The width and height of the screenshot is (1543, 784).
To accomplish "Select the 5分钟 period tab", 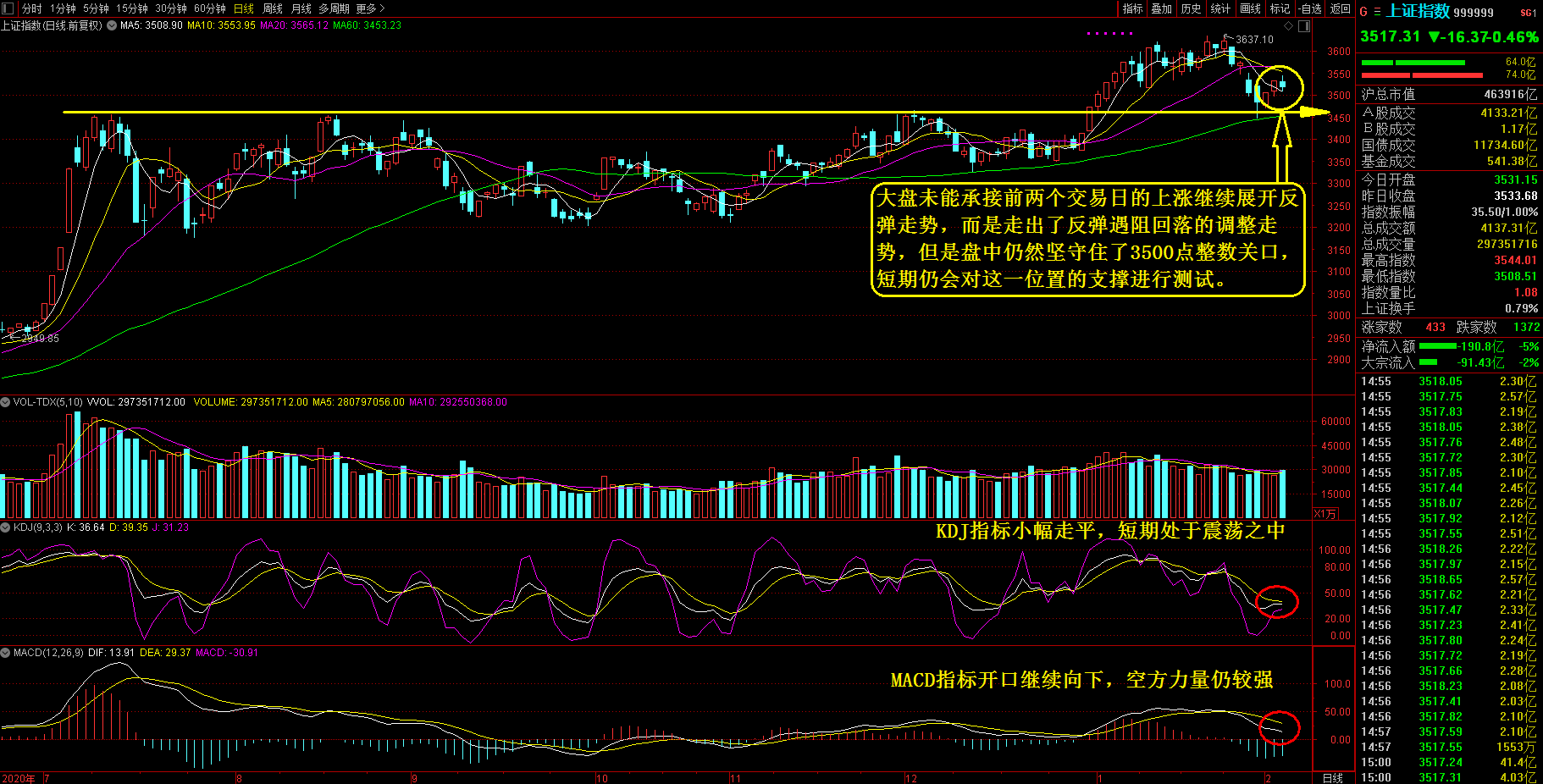I will coord(96,8).
